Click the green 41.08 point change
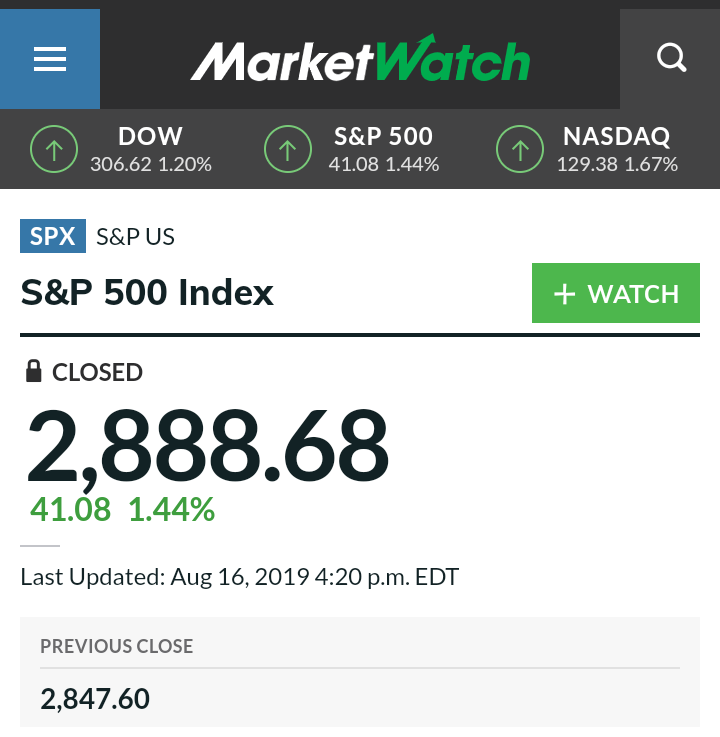Viewport: 720px width, 737px height. click(x=70, y=510)
